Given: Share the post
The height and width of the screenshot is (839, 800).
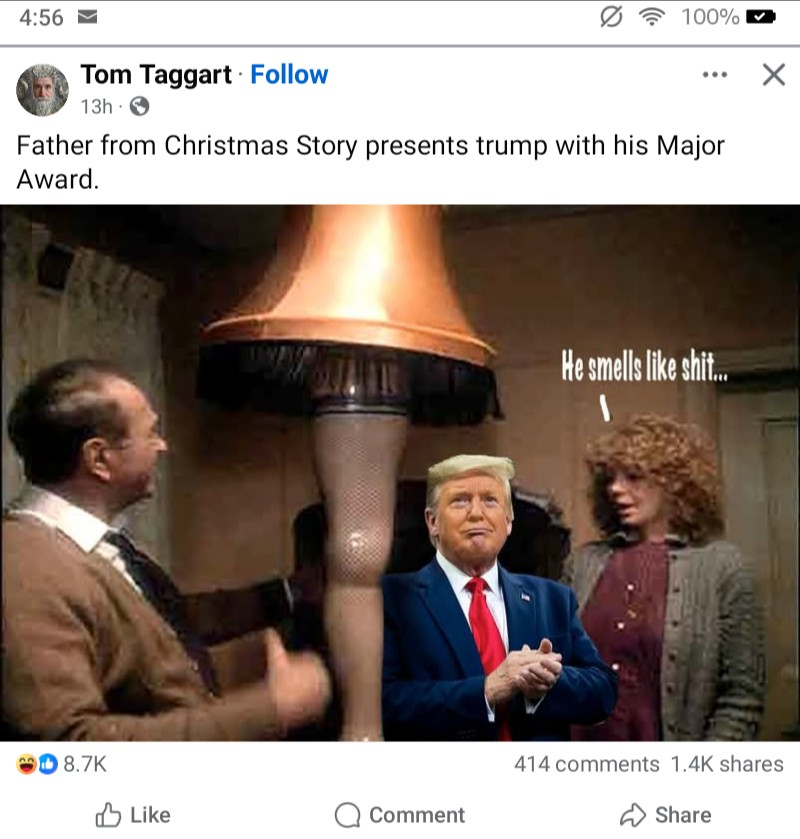Looking at the screenshot, I should 666,815.
